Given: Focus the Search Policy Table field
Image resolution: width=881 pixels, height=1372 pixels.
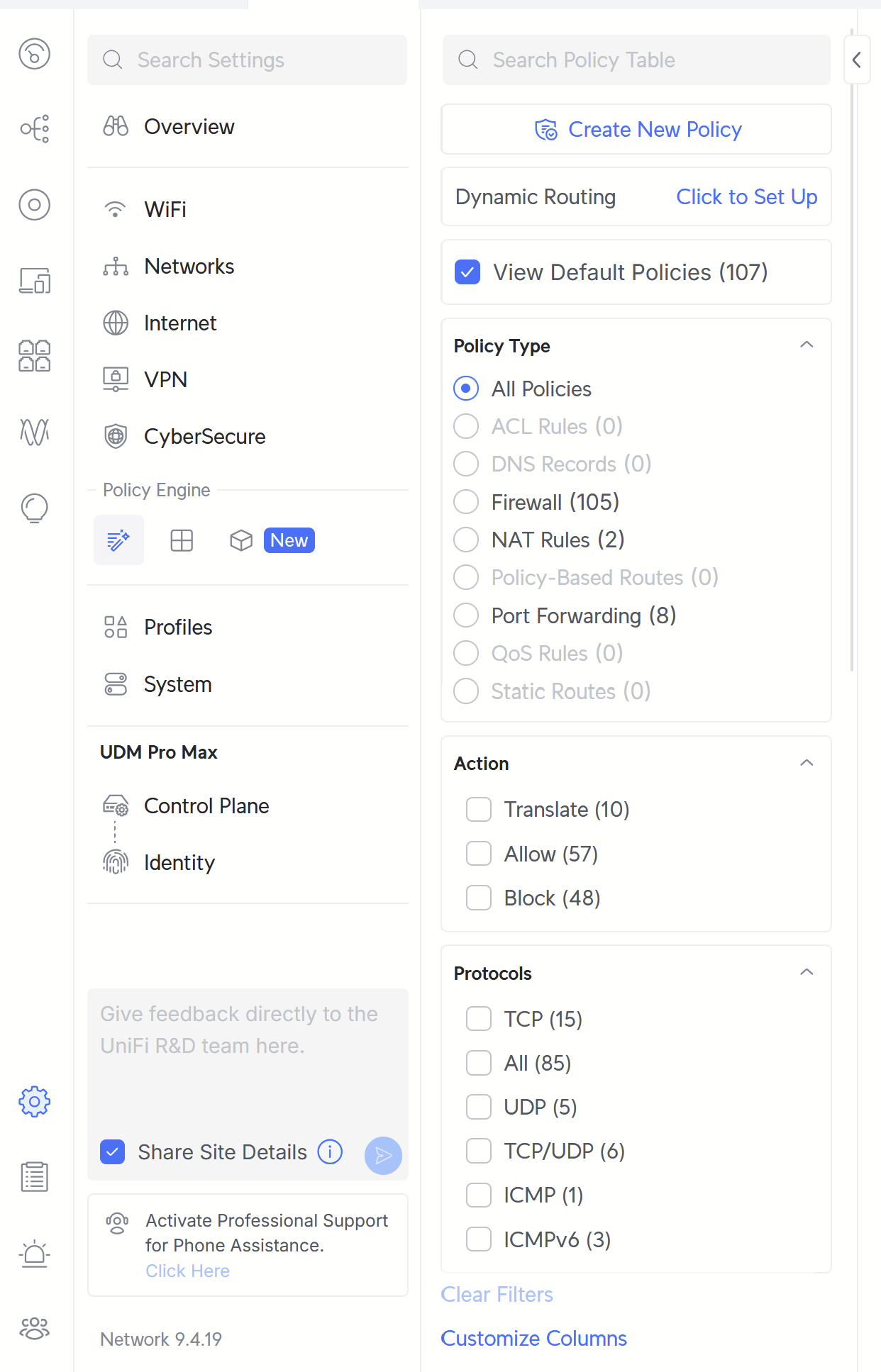Looking at the screenshot, I should pos(636,60).
